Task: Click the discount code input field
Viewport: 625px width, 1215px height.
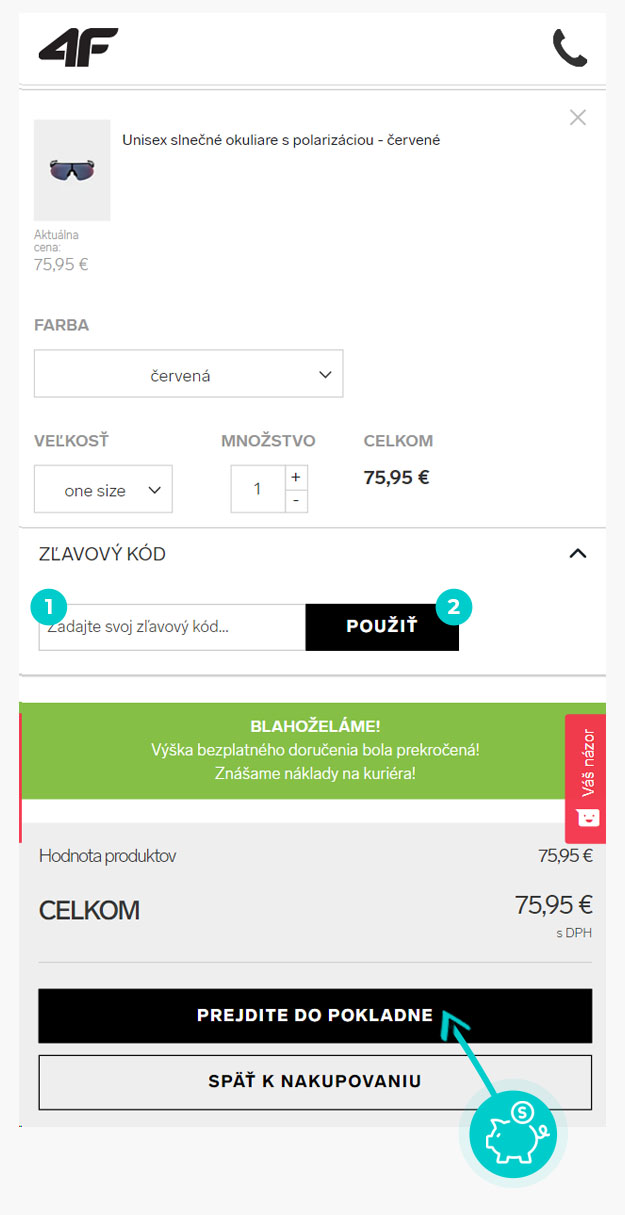Action: [x=172, y=627]
